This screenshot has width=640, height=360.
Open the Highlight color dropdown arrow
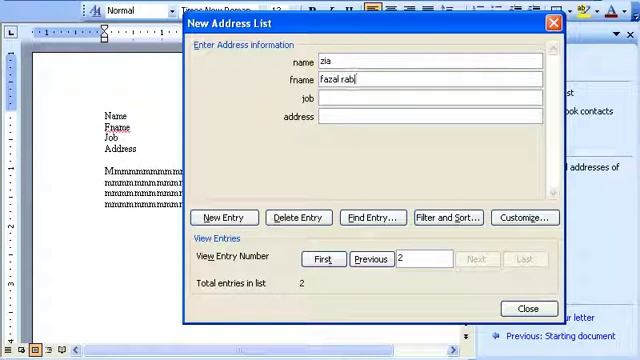pos(597,11)
